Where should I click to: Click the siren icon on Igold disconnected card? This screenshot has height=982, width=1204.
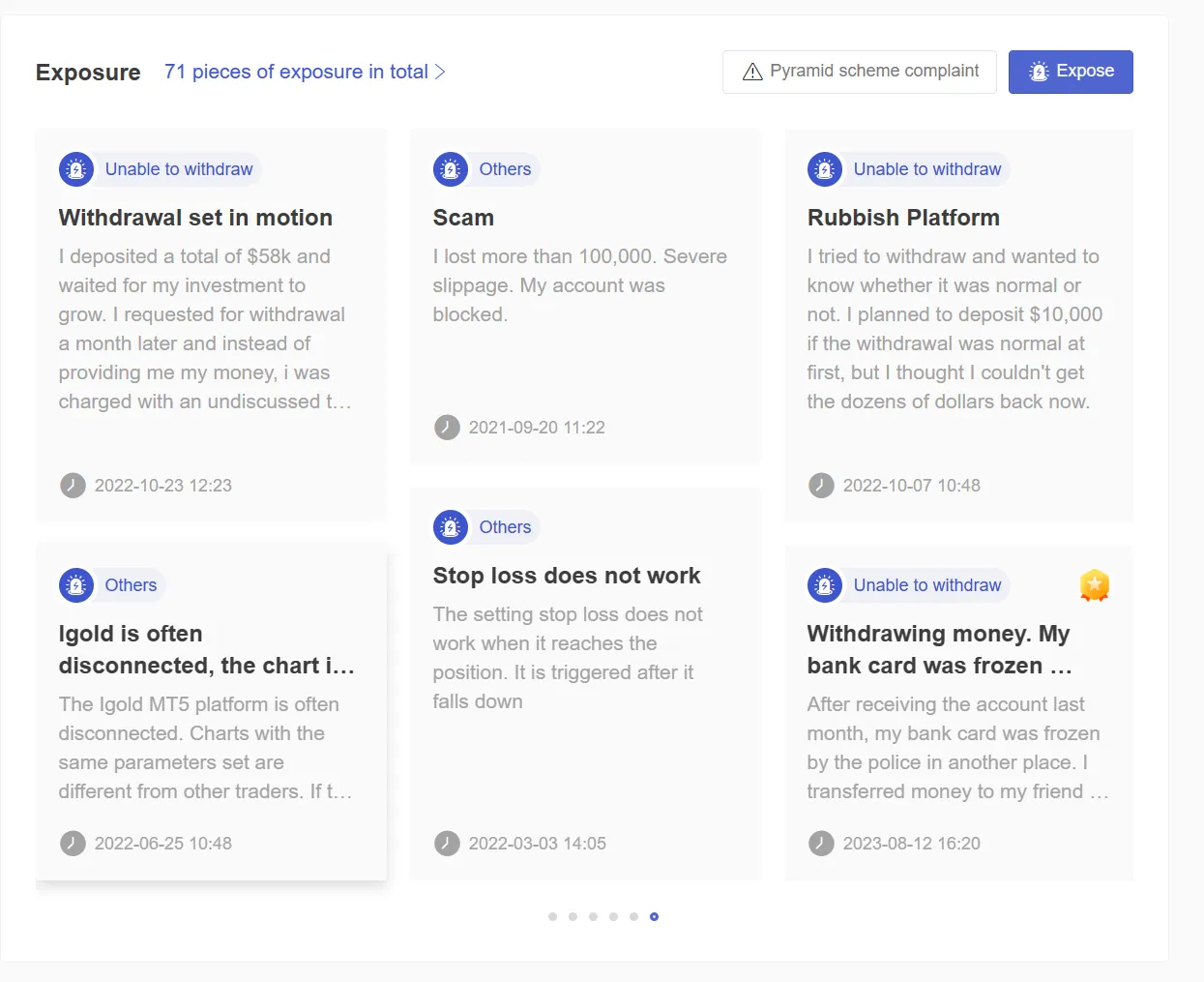click(76, 585)
